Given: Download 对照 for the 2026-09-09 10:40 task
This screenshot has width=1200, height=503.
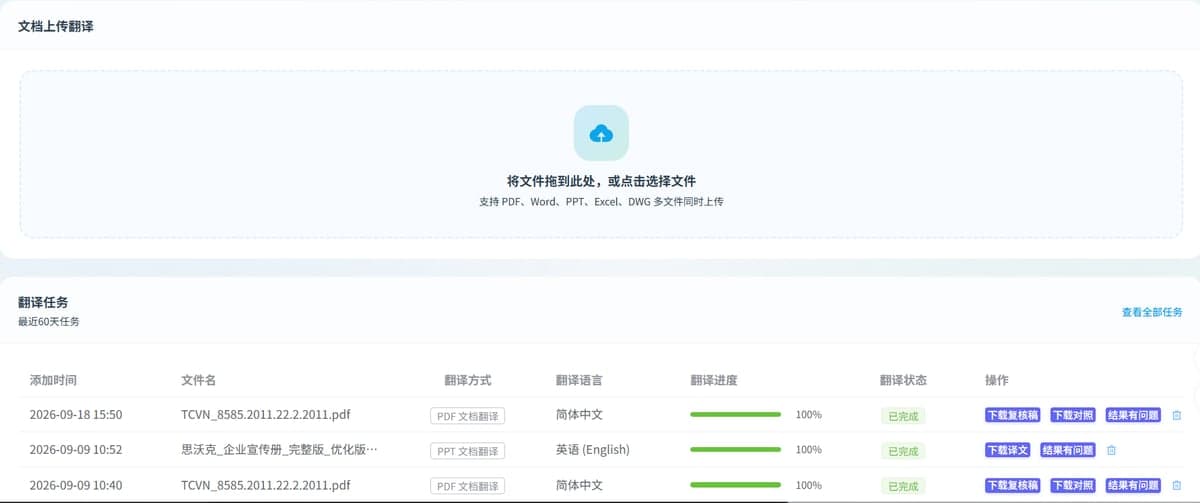Looking at the screenshot, I should click(1073, 485).
